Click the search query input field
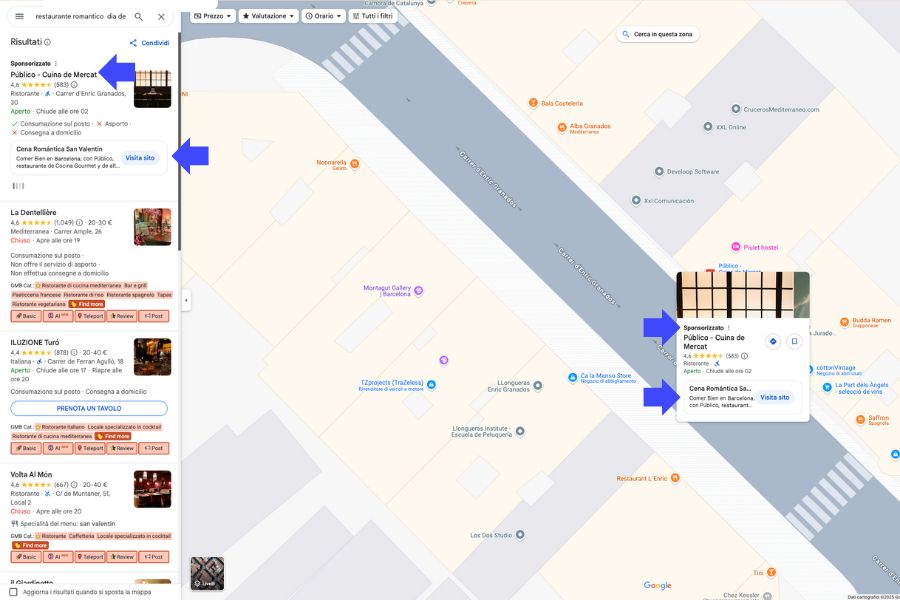The height and width of the screenshot is (600, 900). click(81, 17)
